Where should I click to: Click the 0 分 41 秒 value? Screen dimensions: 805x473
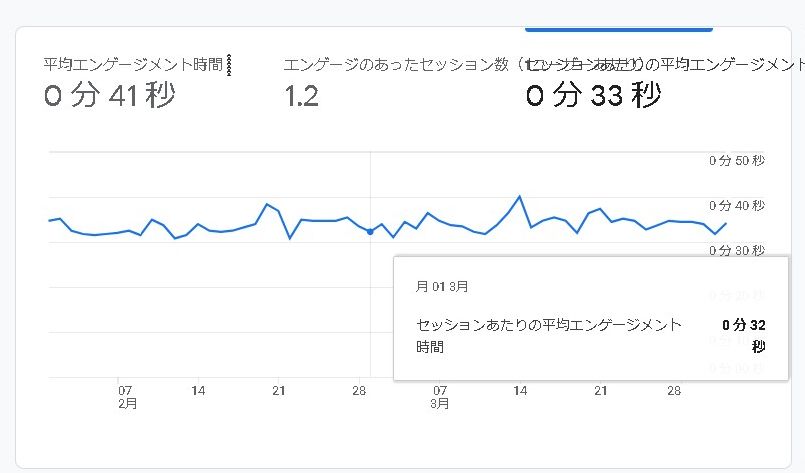pos(110,96)
